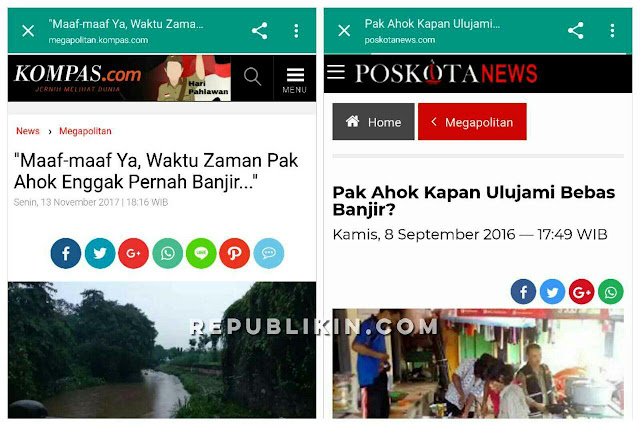Screen dimensions: 640x426
Task: Share the Kompas article via share icon
Action: pyautogui.click(x=259, y=31)
